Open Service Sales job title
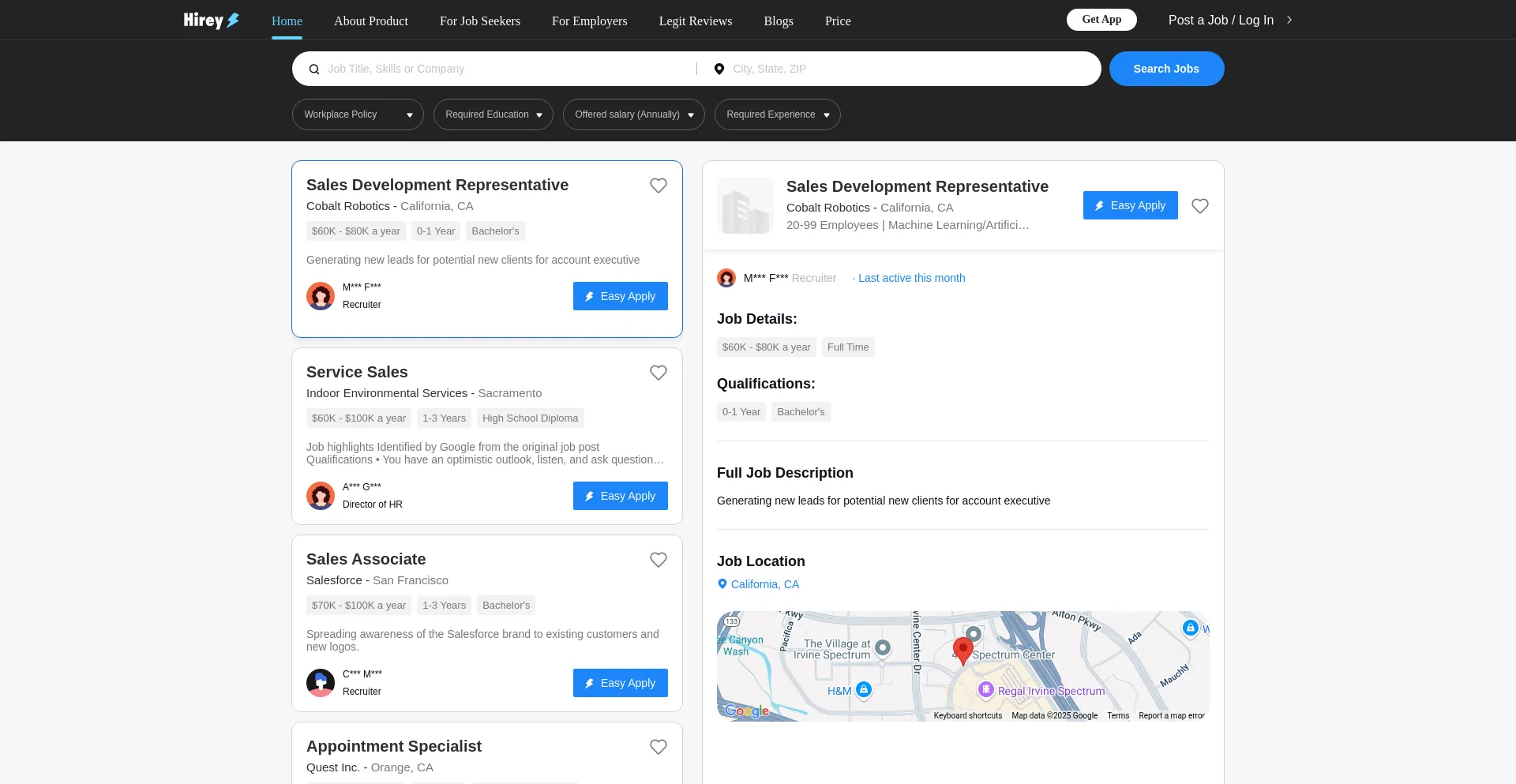1516x784 pixels. [x=357, y=372]
